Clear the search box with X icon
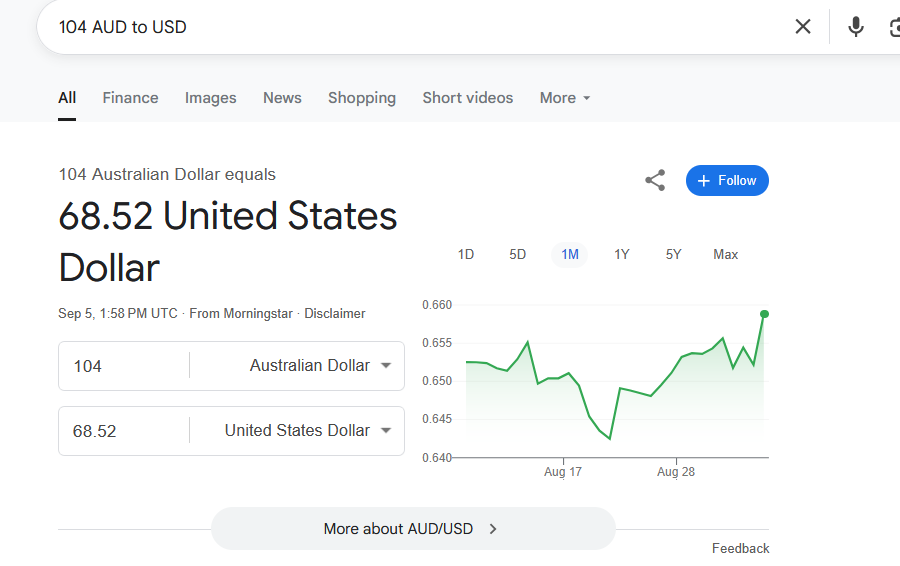 point(803,27)
